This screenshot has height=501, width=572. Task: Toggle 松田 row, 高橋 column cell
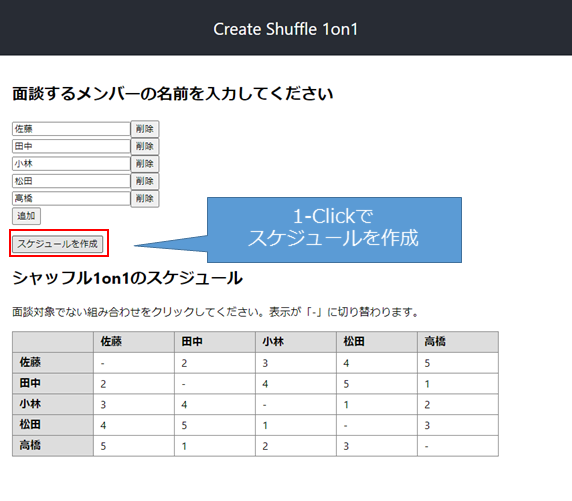coord(458,425)
